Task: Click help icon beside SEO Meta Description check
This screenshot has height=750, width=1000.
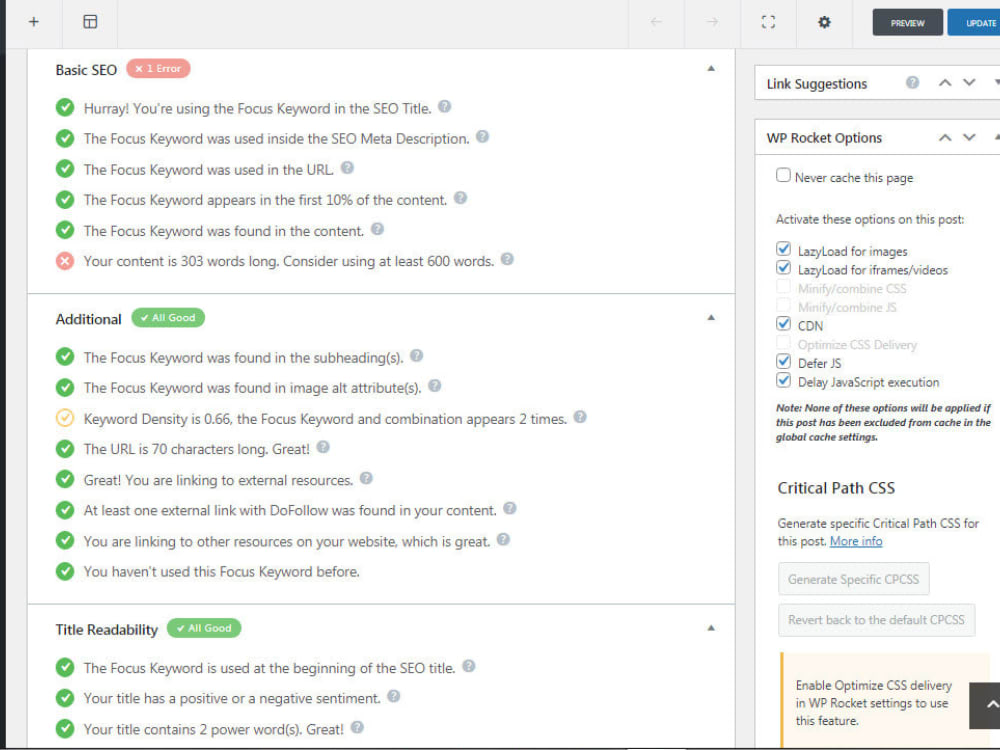Action: [x=483, y=136]
